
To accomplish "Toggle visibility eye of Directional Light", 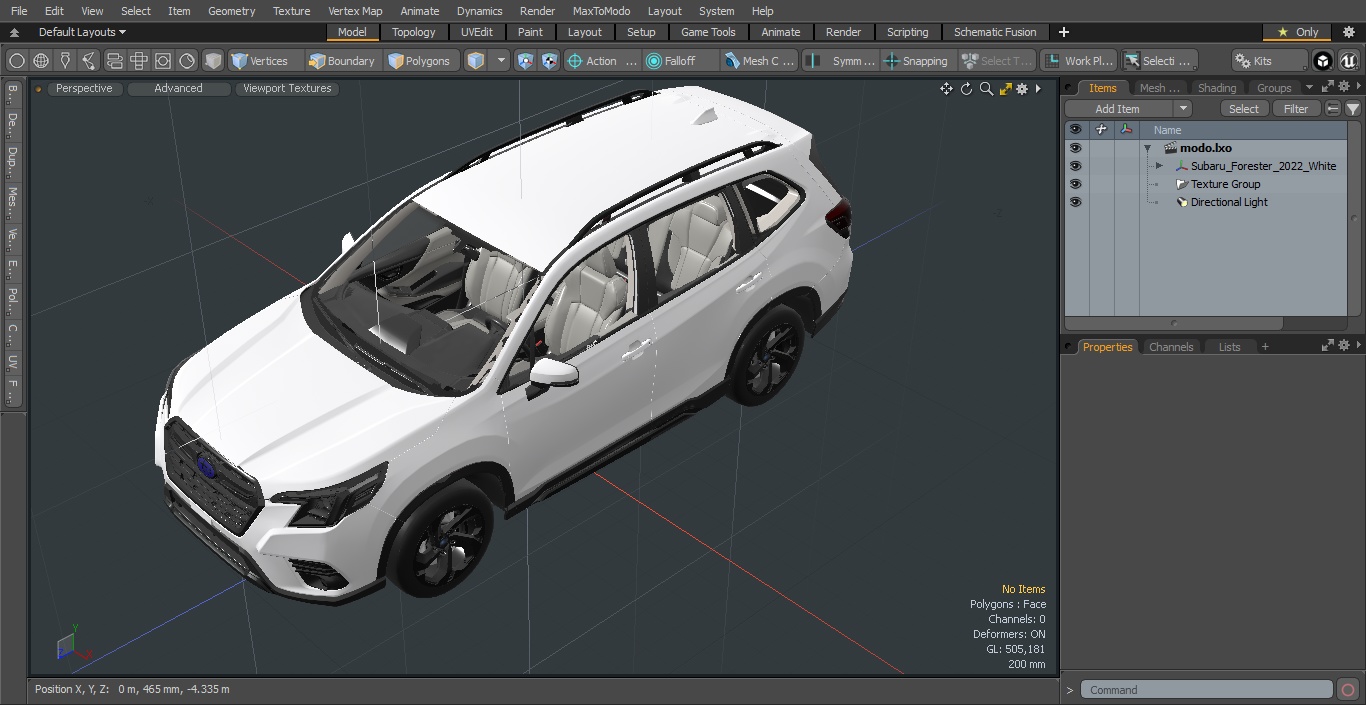I will click(x=1075, y=202).
